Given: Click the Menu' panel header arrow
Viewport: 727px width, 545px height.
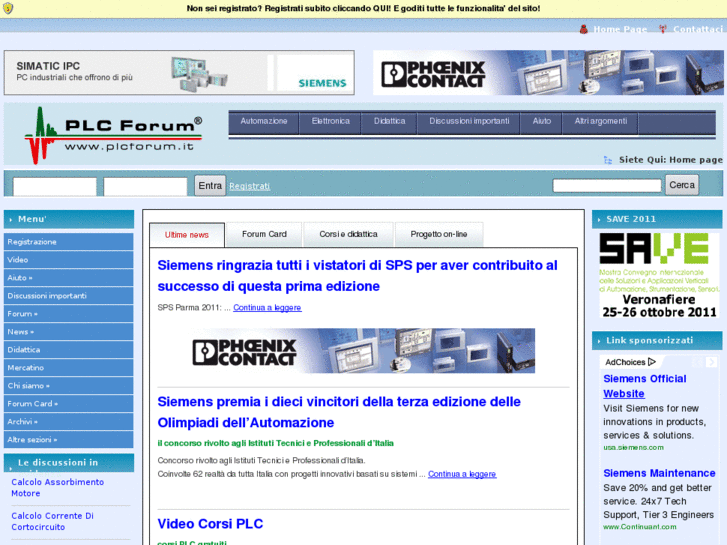Looking at the screenshot, I should tap(11, 219).
